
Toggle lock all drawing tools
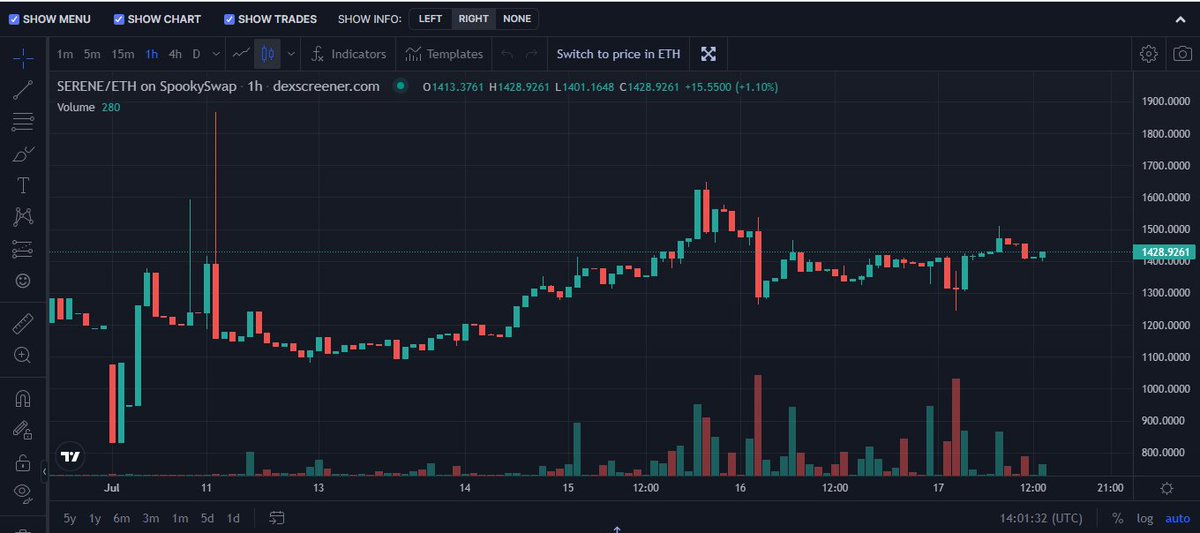tap(23, 462)
